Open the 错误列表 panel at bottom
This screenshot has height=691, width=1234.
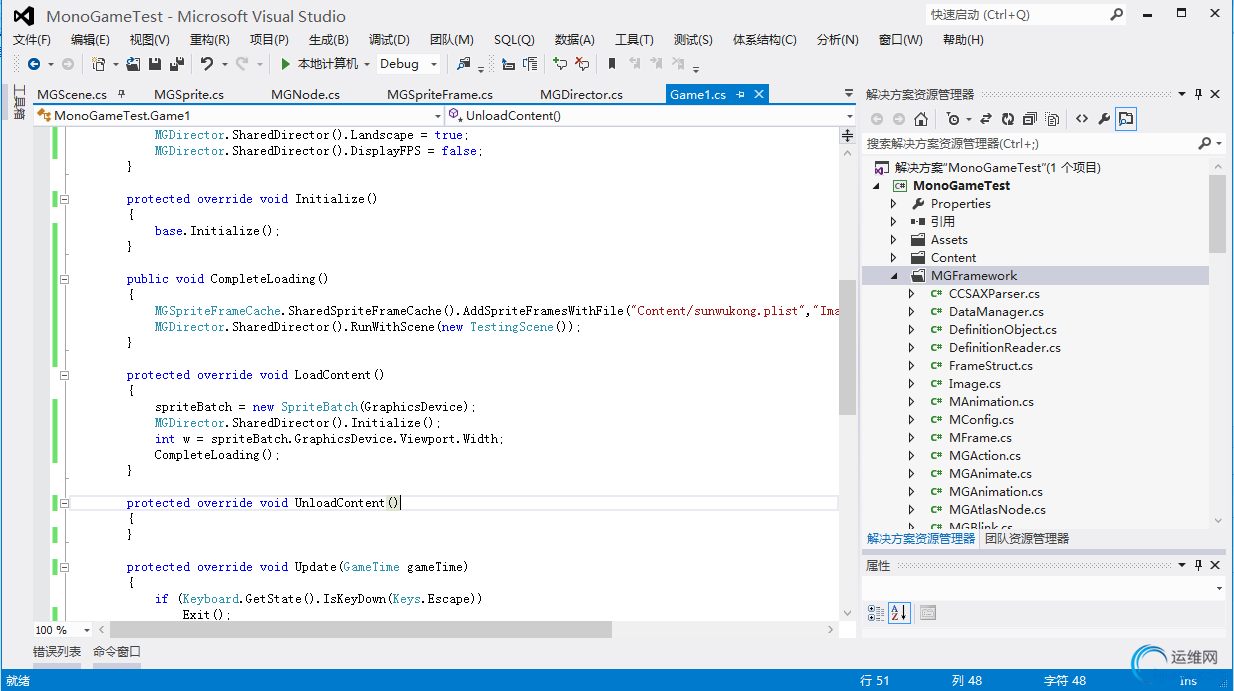click(x=57, y=651)
